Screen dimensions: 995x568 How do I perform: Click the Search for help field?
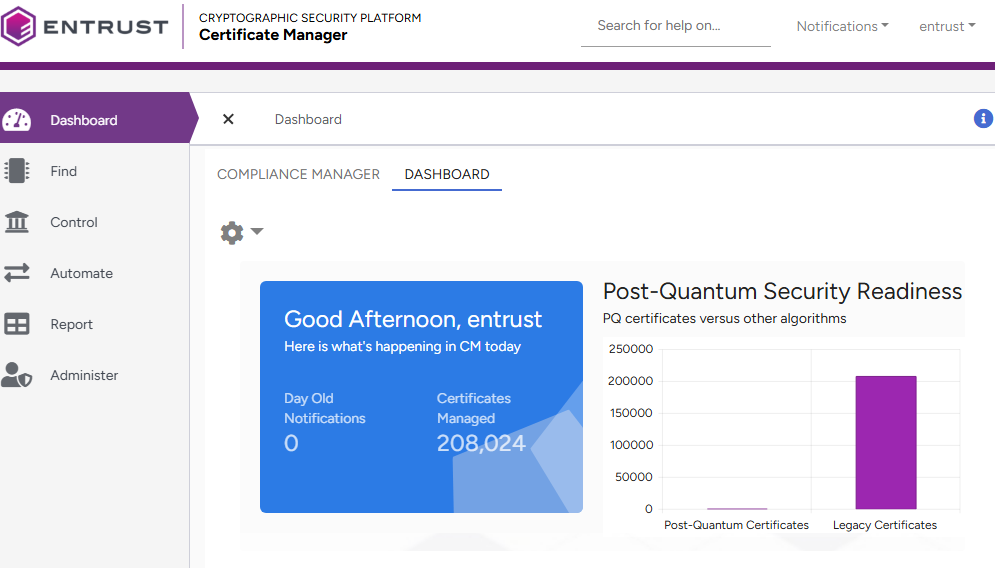tap(675, 26)
